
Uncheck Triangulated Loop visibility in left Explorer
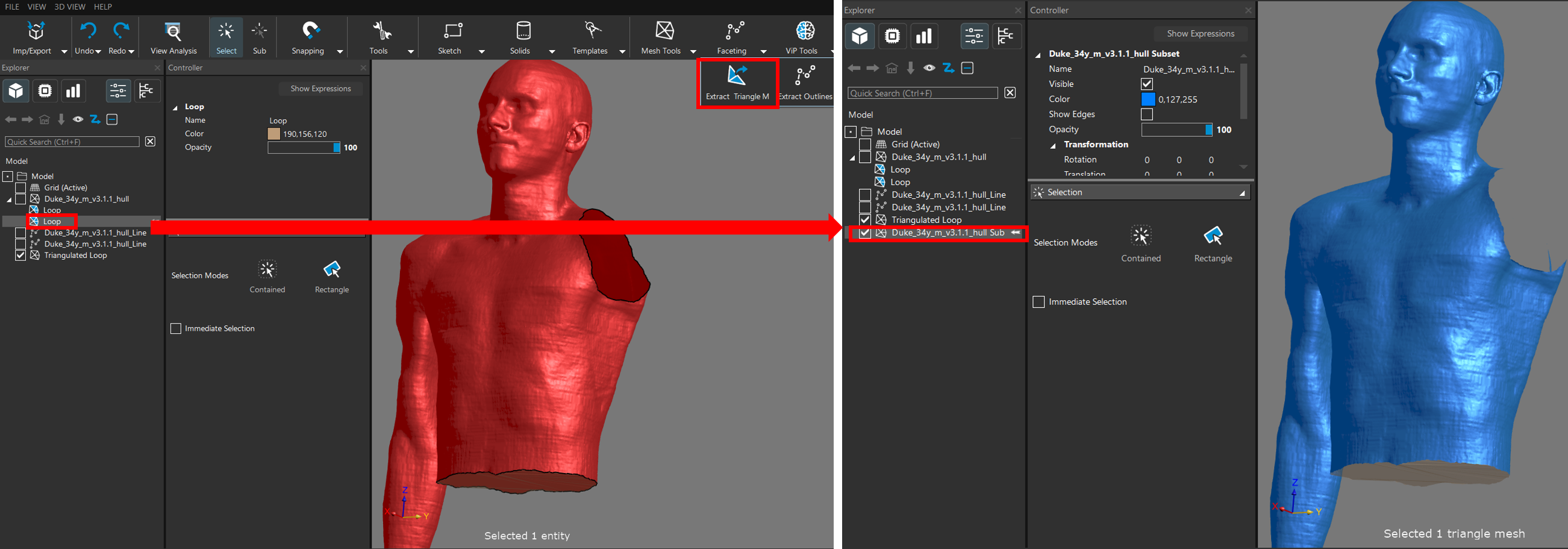pyautogui.click(x=20, y=256)
